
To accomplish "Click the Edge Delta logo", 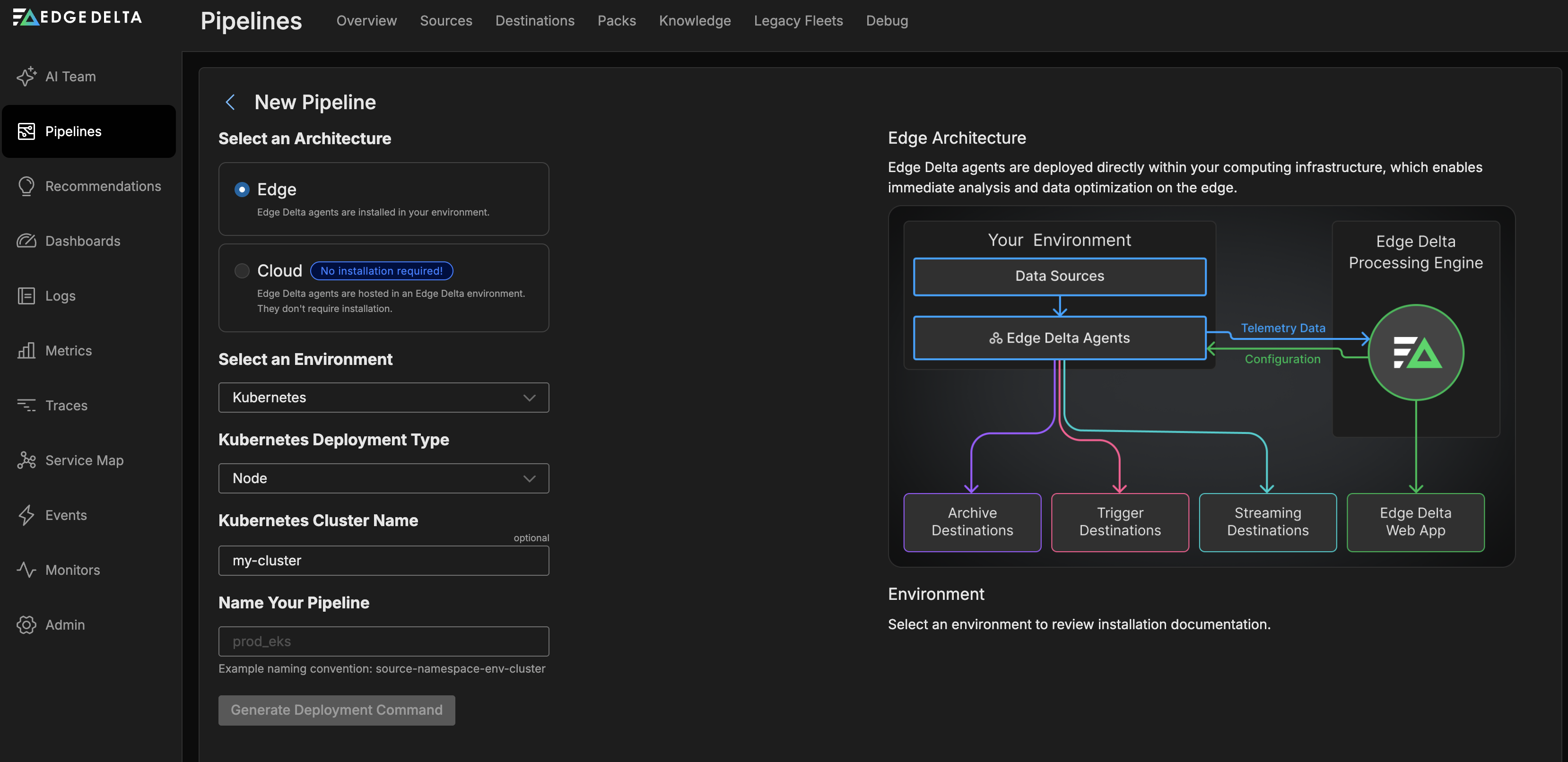I will pos(77,17).
